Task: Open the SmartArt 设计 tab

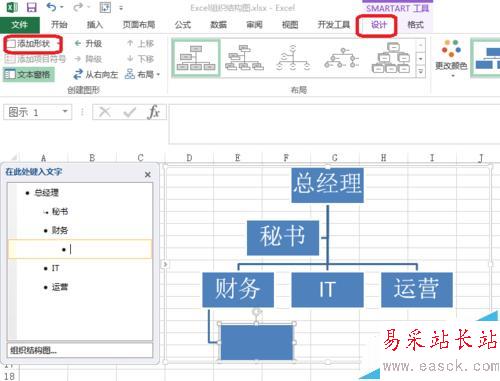Action: [x=378, y=25]
